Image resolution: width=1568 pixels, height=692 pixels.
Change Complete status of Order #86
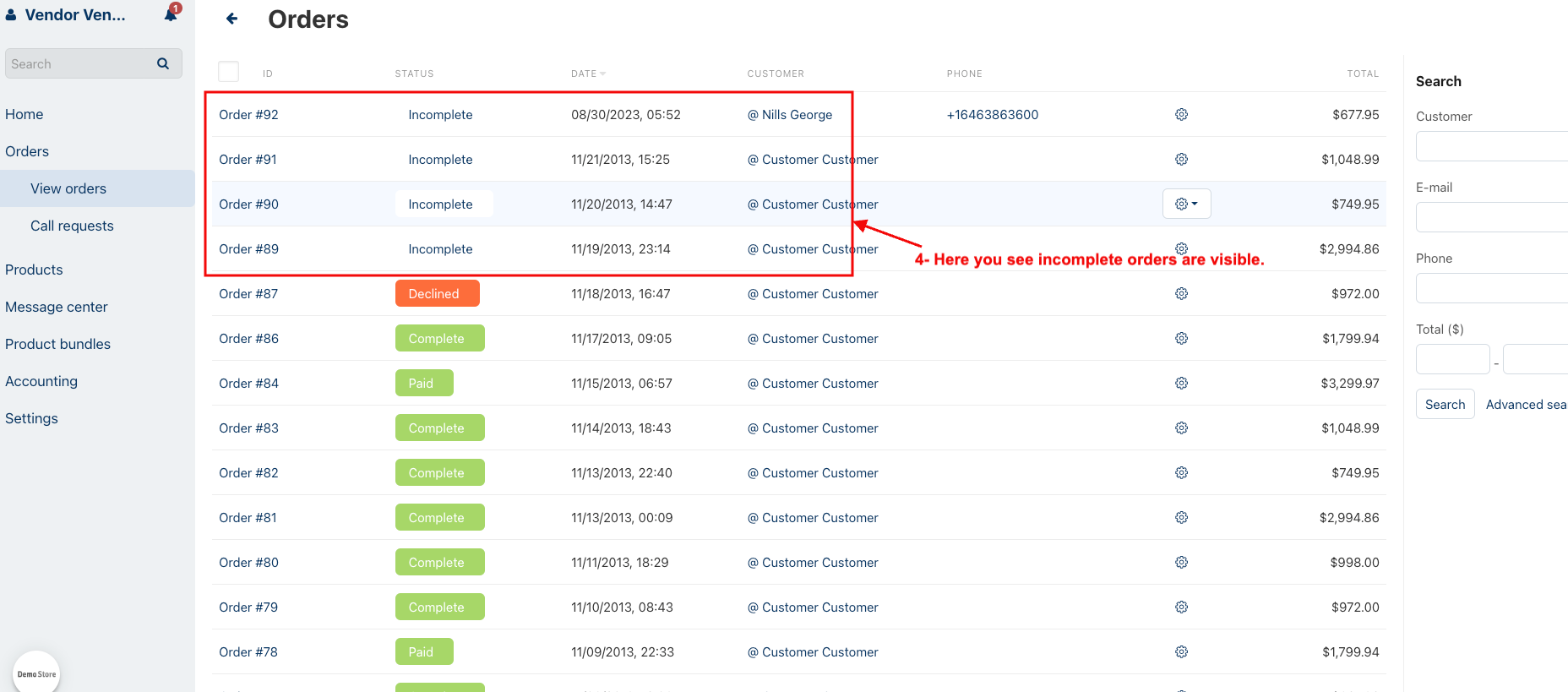[439, 338]
